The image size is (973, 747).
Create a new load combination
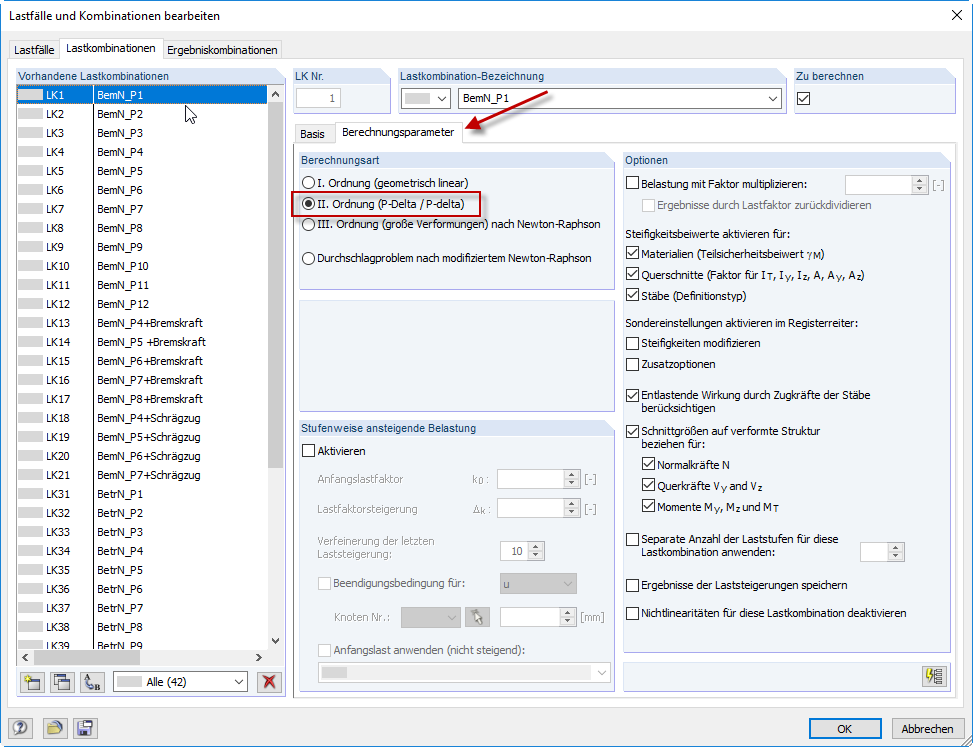(32, 682)
